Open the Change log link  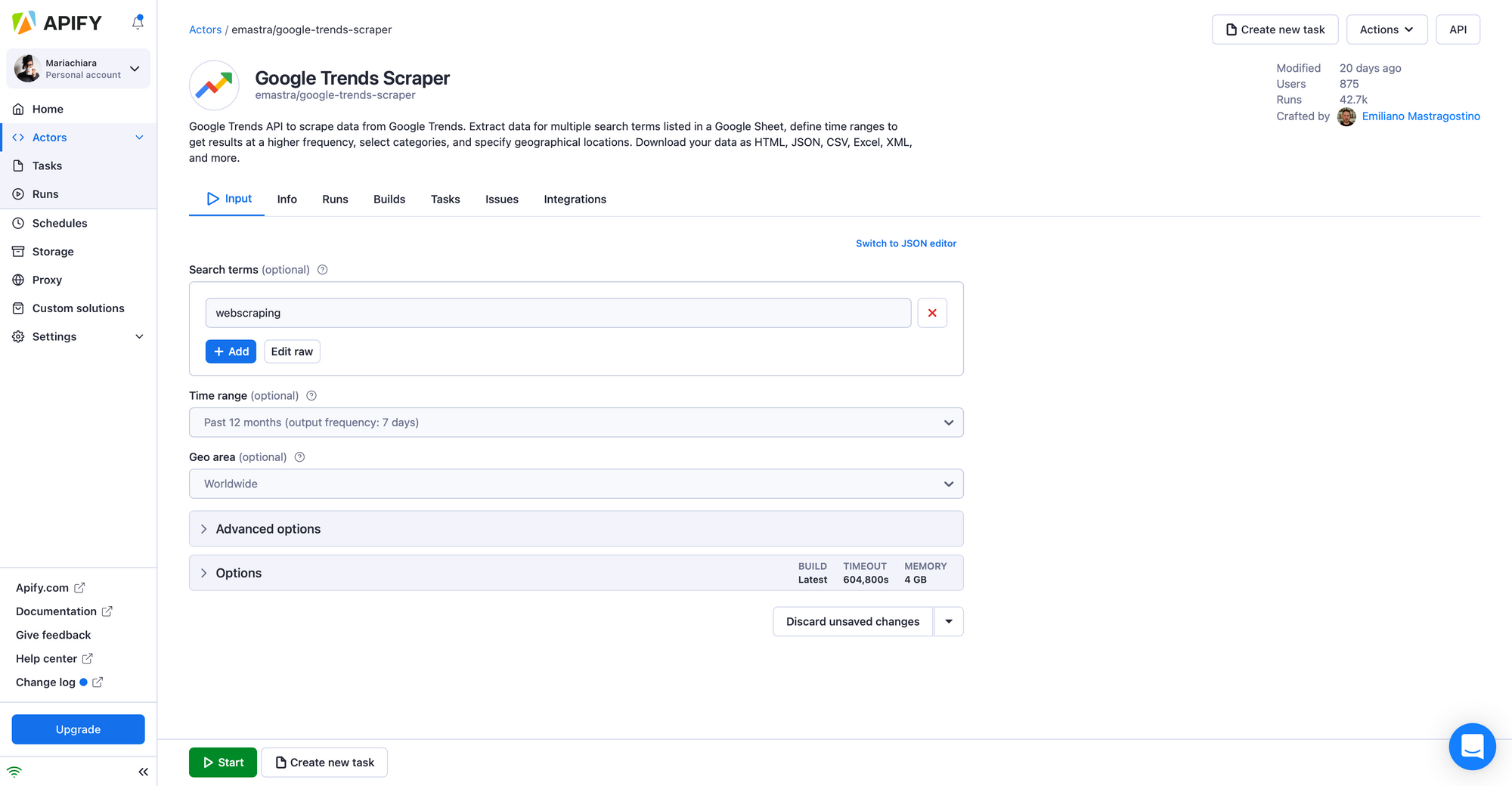(59, 682)
